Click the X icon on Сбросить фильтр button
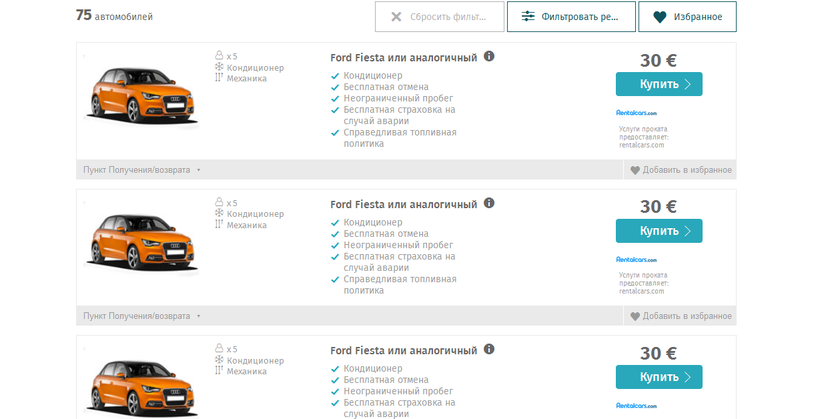Screen dimensions: 820x419 [x=397, y=17]
